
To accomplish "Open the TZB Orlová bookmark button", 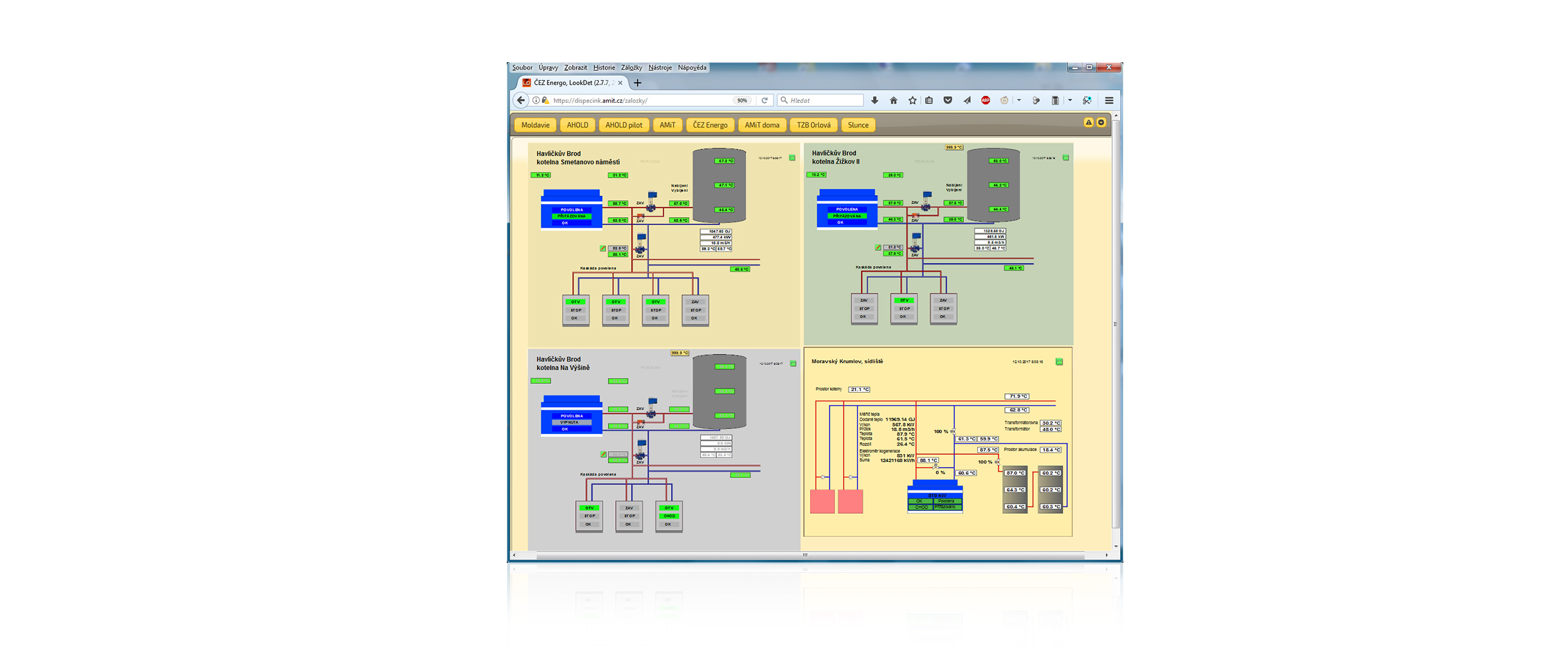I will click(x=813, y=125).
